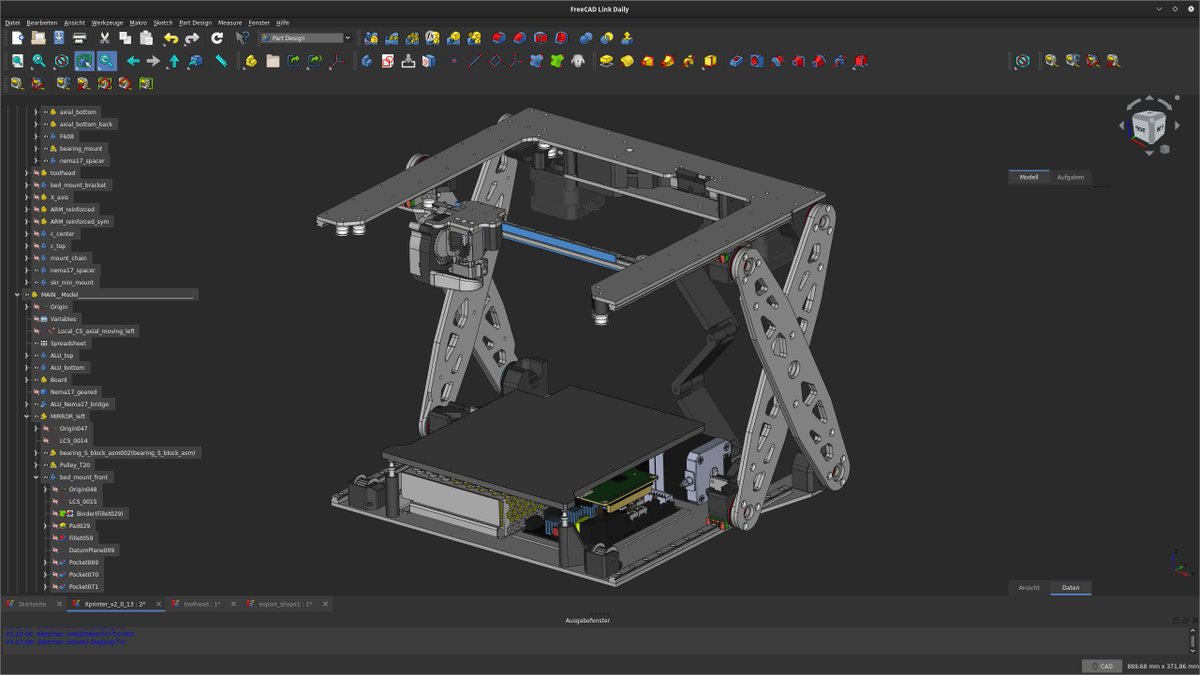Open the Sketch menu
Image resolution: width=1200 pixels, height=675 pixels.
click(163, 22)
